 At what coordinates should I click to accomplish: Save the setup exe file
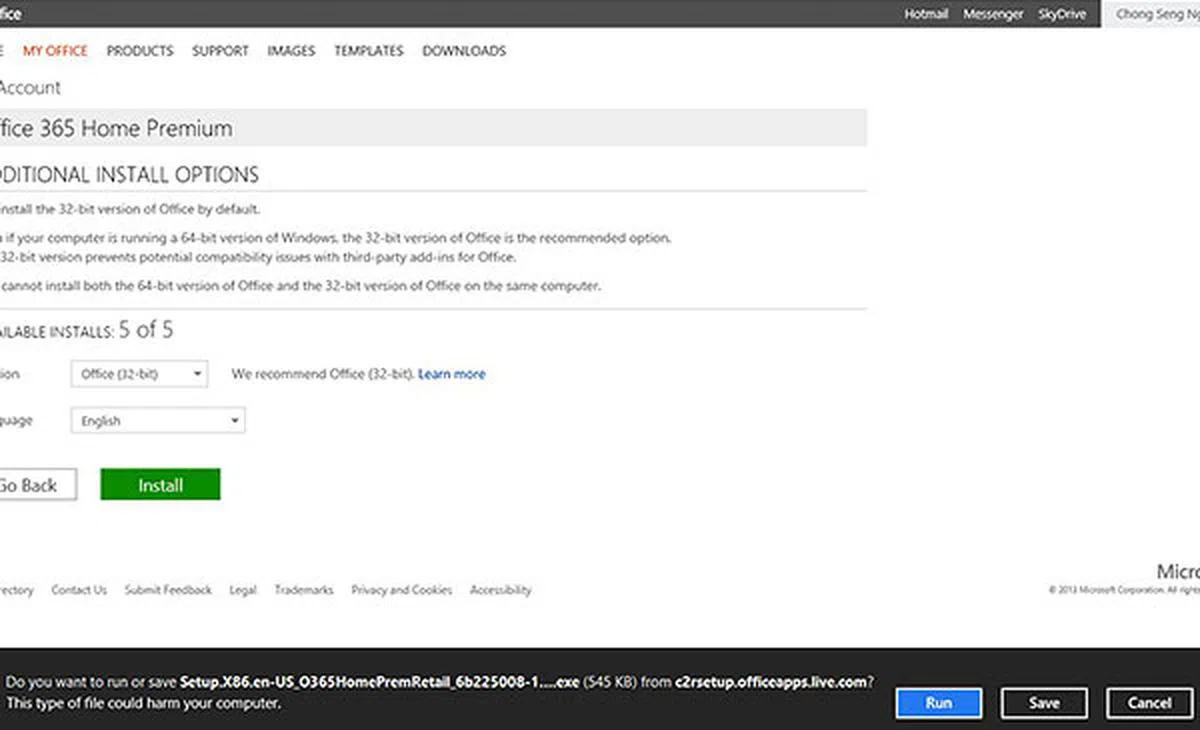1043,703
